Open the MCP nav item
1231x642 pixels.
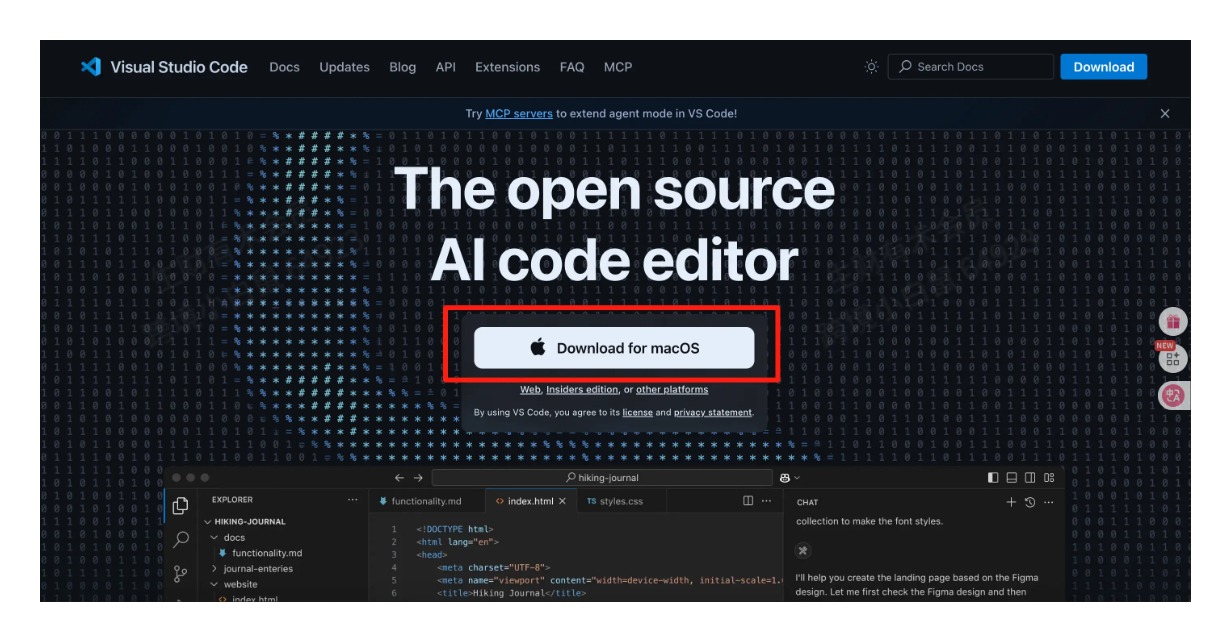pos(618,67)
